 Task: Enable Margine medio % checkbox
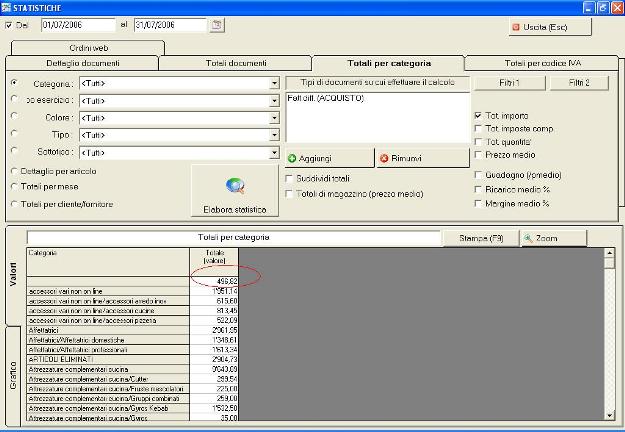[x=478, y=204]
